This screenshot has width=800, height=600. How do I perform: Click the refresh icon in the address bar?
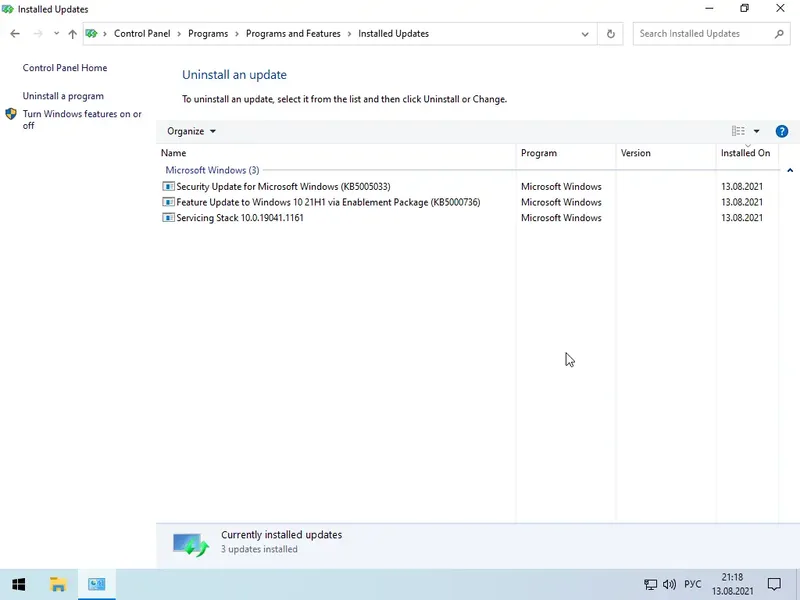610,33
